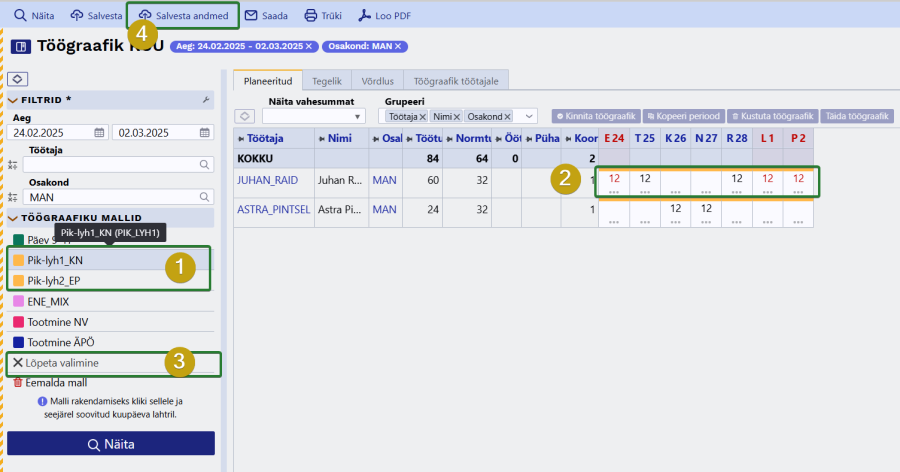Click the Osakond field containing MAN
The height and width of the screenshot is (472, 900).
pos(118,197)
